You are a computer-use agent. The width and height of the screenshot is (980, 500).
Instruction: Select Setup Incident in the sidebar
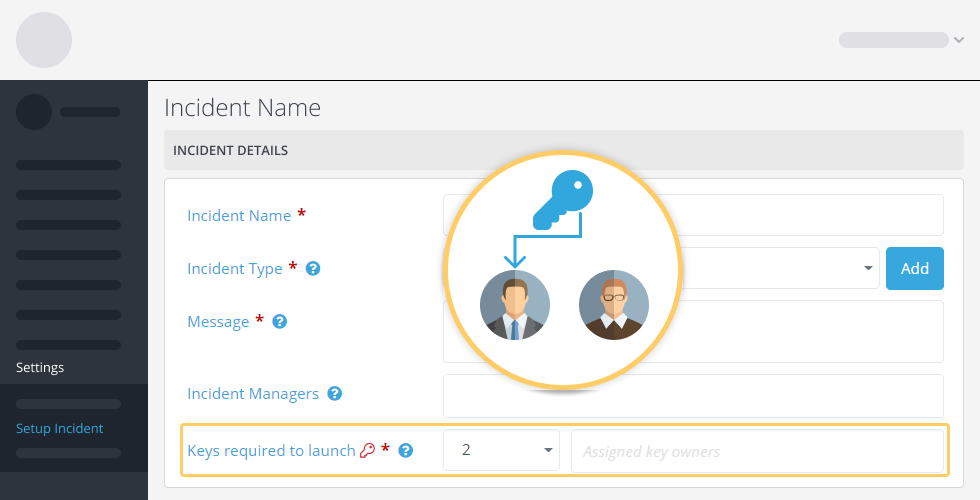pyautogui.click(x=59, y=428)
